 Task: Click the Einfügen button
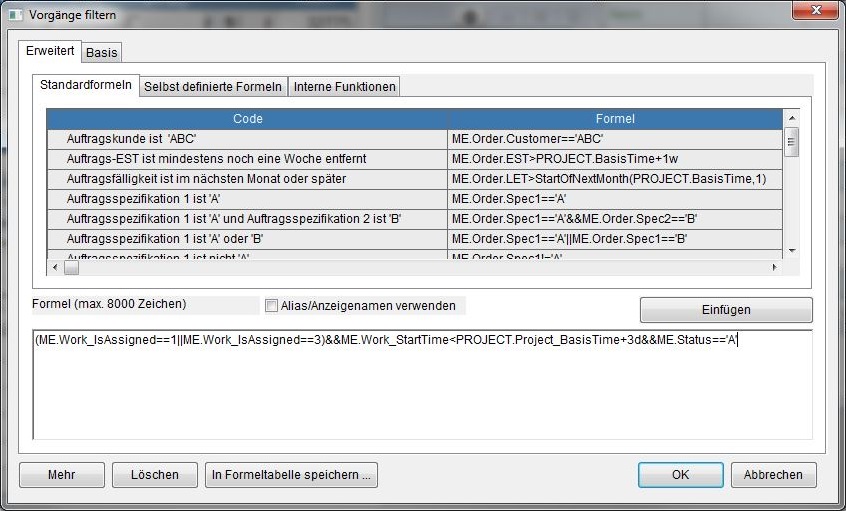(x=725, y=309)
